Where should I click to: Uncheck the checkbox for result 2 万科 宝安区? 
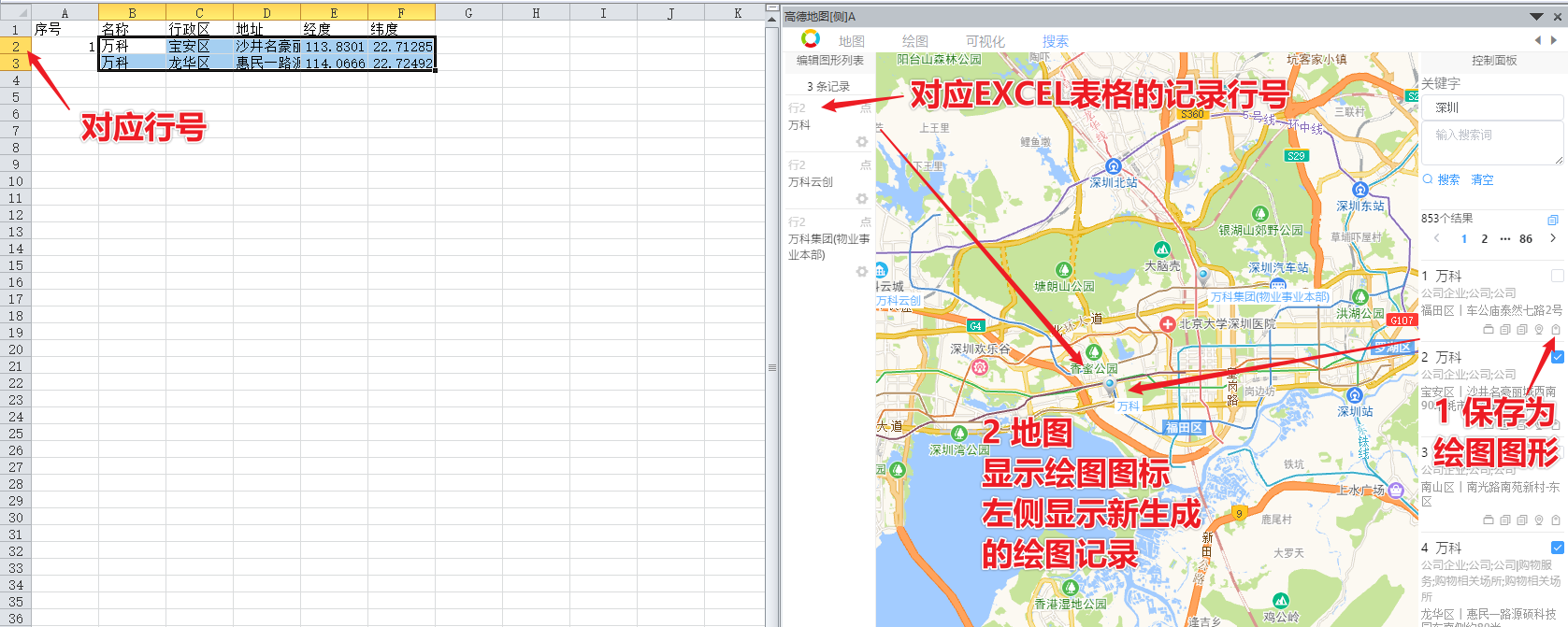click(x=1557, y=357)
